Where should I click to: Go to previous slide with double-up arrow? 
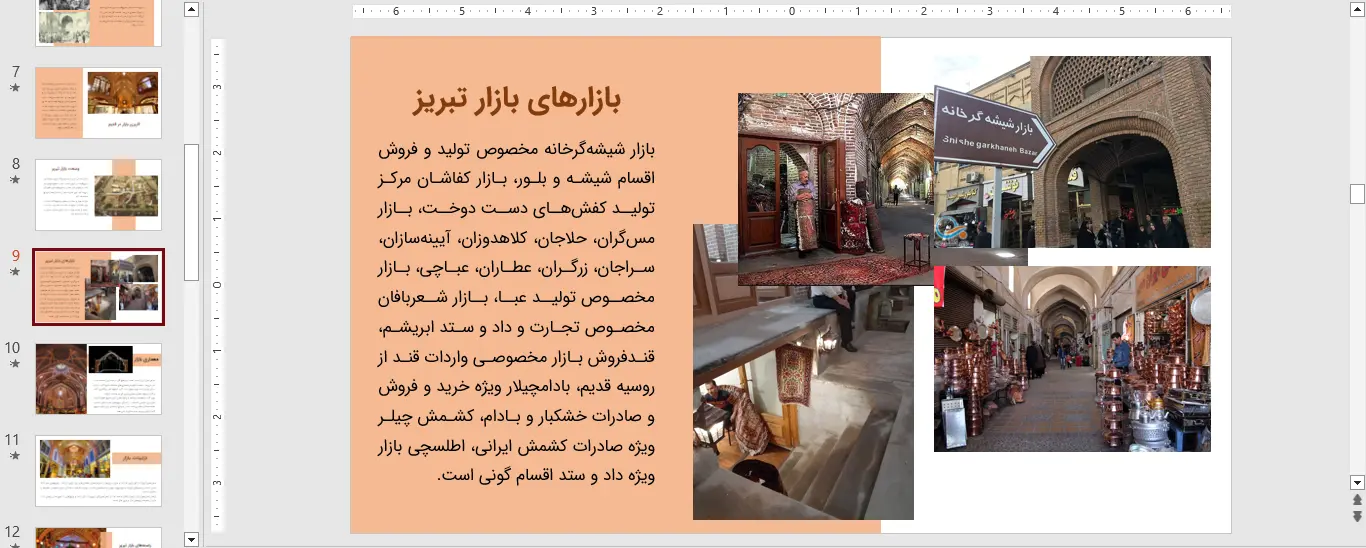click(x=1357, y=499)
